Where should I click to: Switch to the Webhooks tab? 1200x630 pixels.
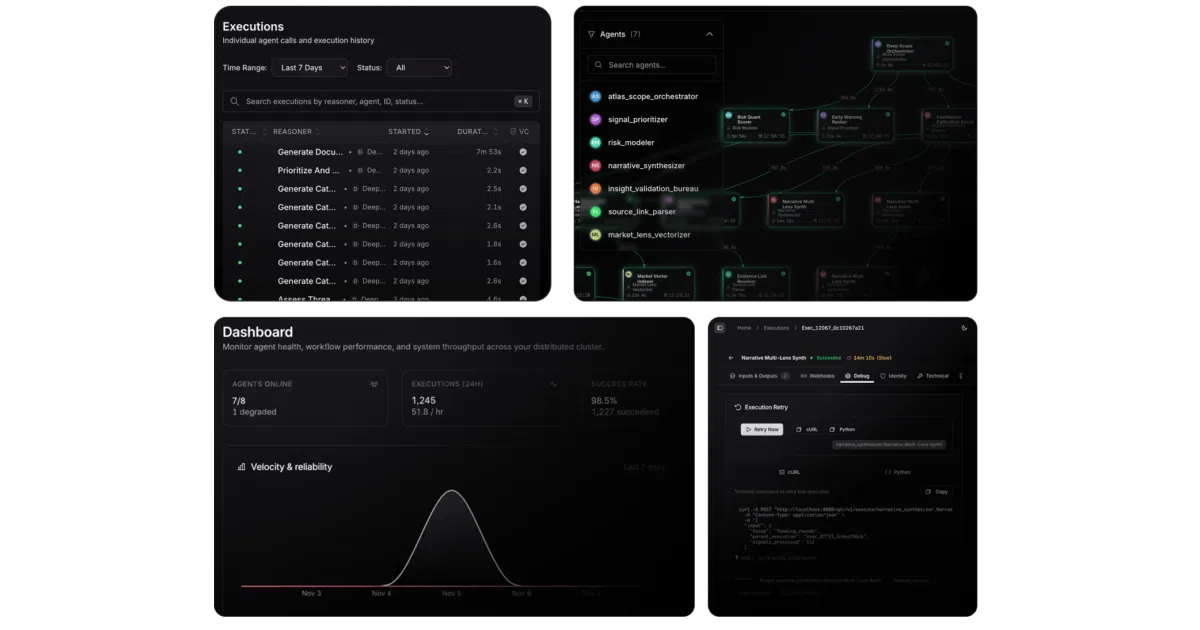coord(816,376)
